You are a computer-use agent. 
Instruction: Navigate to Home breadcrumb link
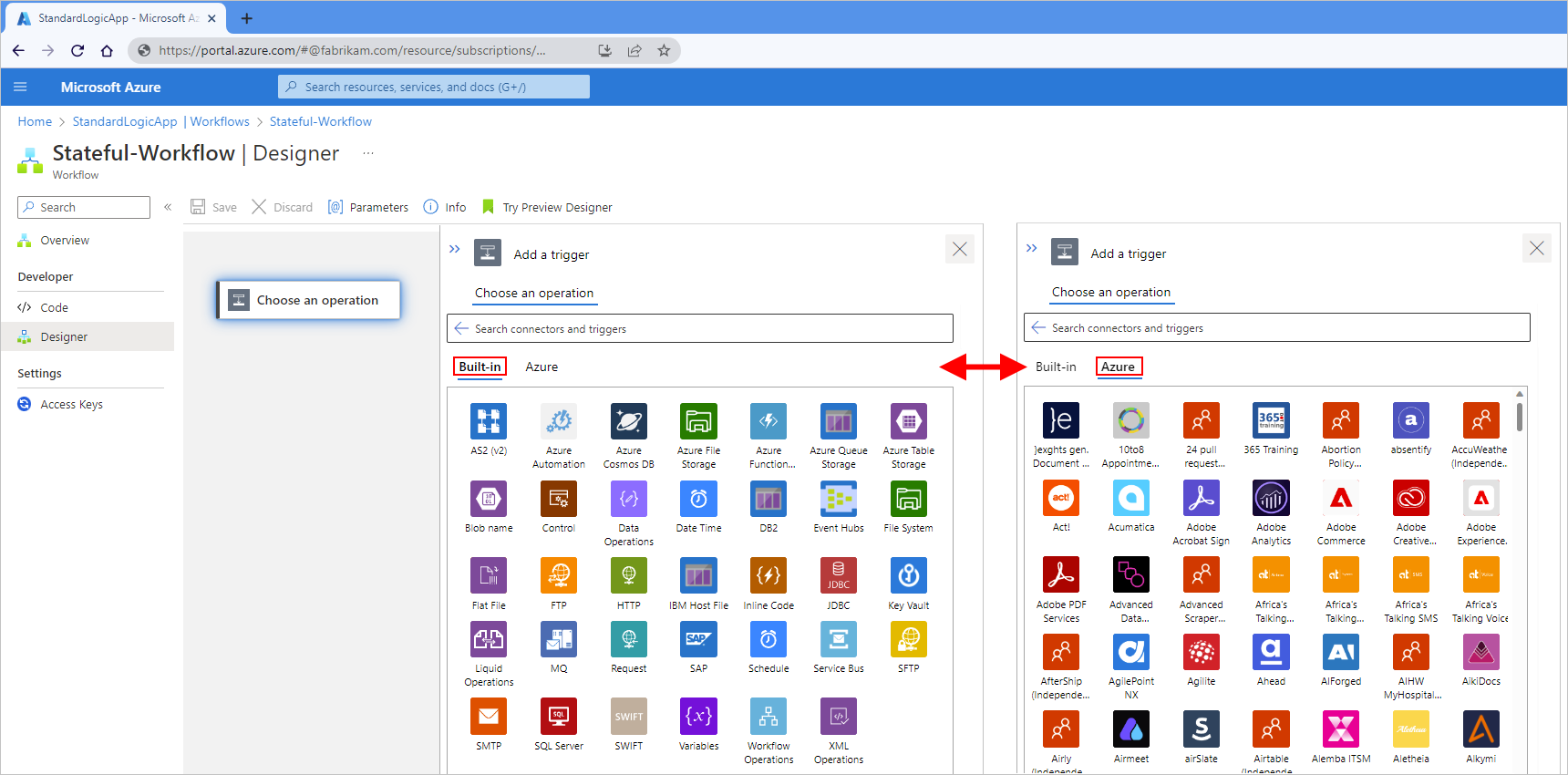[x=35, y=121]
